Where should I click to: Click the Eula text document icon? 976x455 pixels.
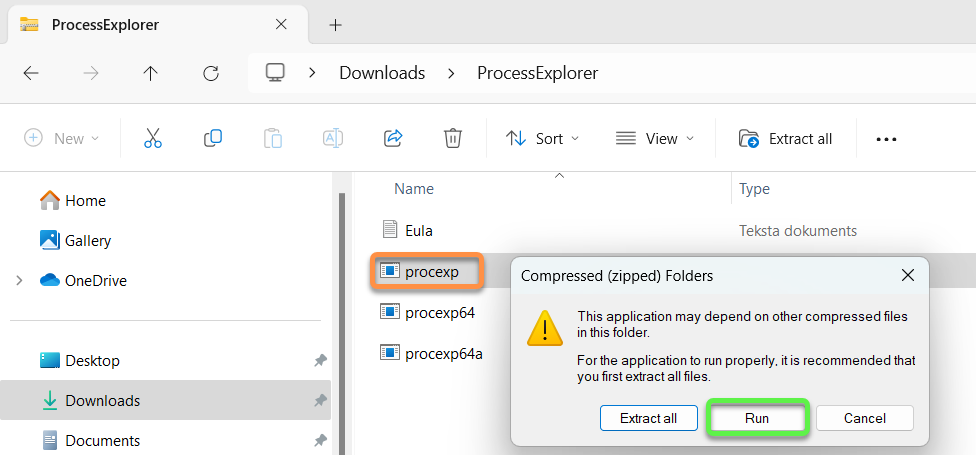pyautogui.click(x=390, y=230)
